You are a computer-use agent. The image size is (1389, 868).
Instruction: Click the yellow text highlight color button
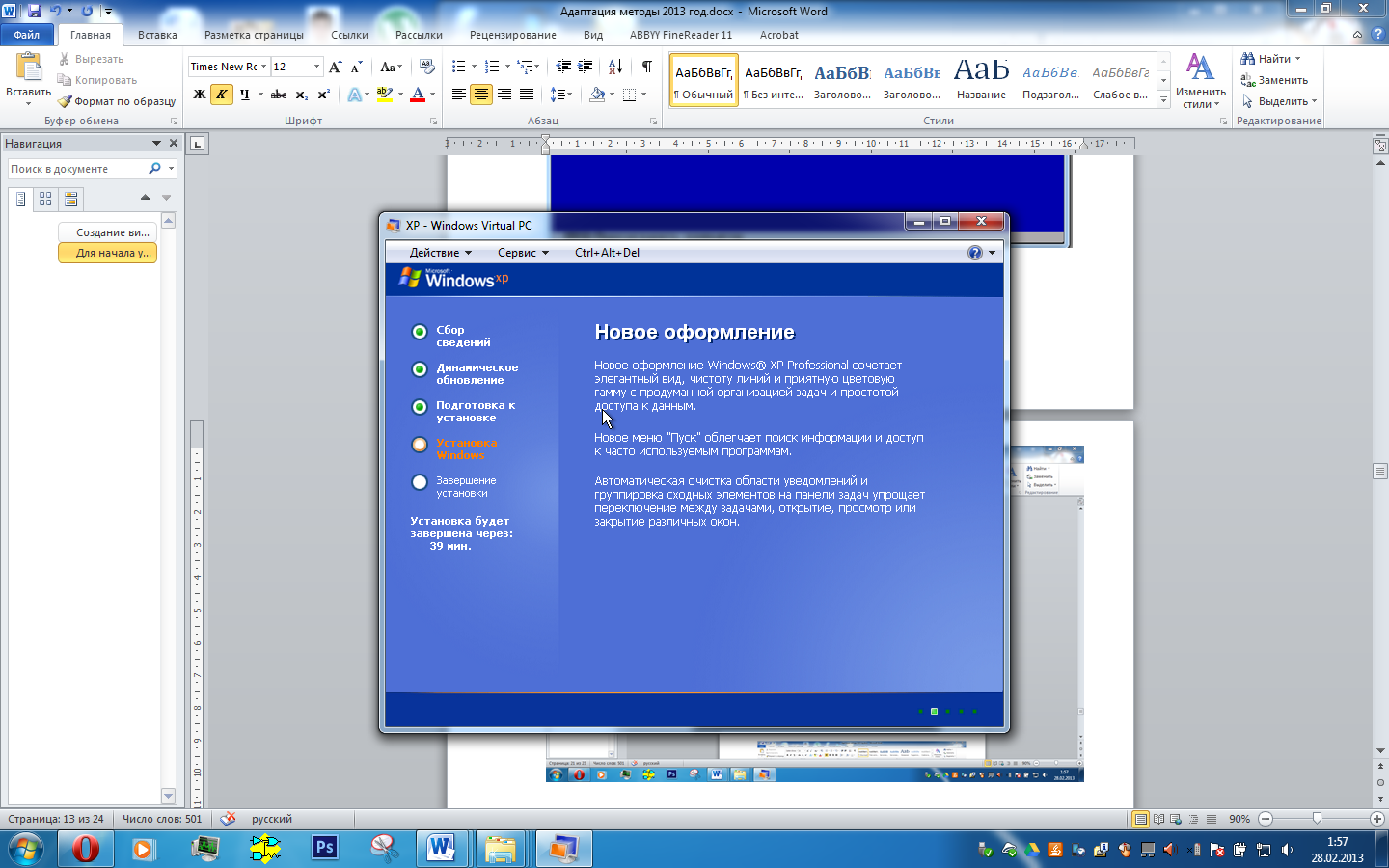coord(385,95)
